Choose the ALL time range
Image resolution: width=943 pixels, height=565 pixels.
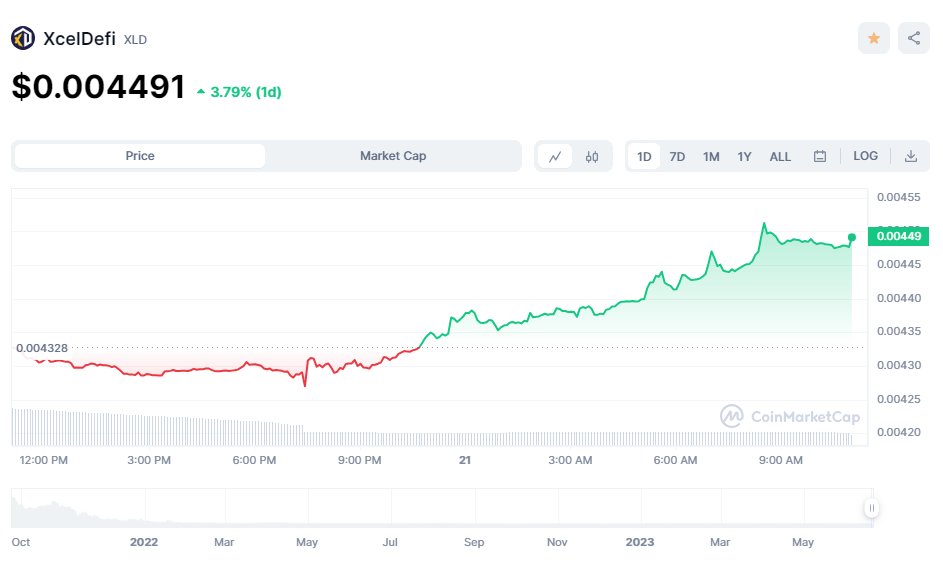pyautogui.click(x=780, y=156)
